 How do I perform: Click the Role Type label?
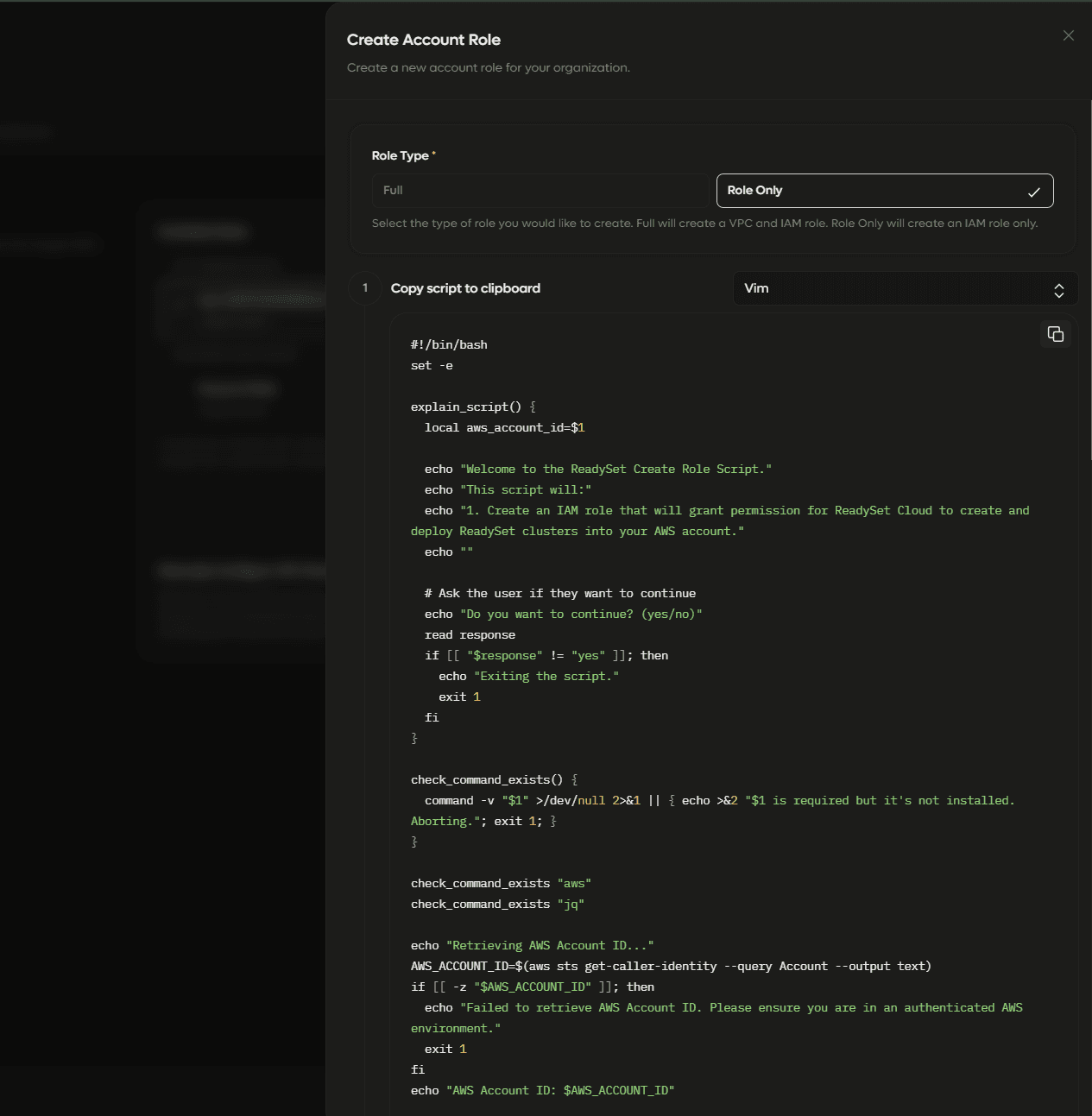coord(401,155)
